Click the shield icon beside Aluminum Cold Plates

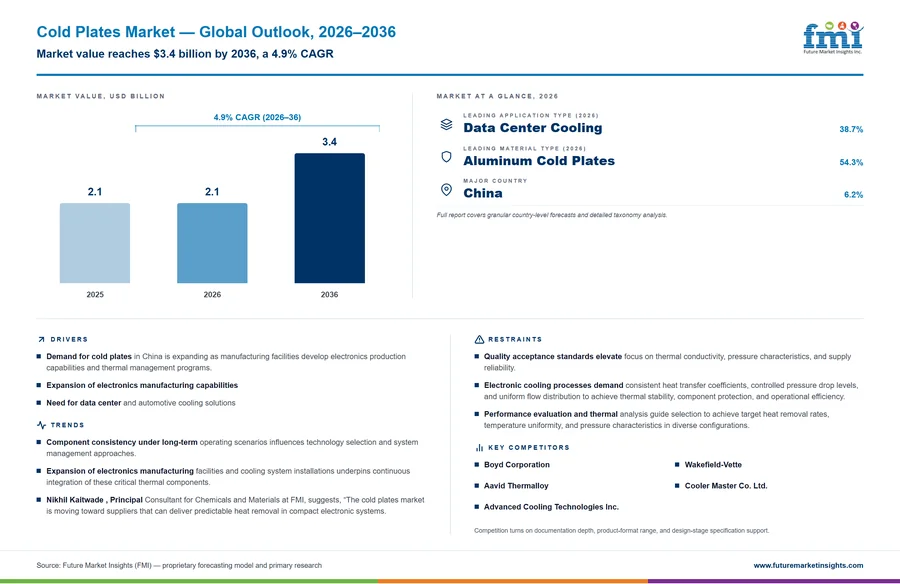coord(447,157)
